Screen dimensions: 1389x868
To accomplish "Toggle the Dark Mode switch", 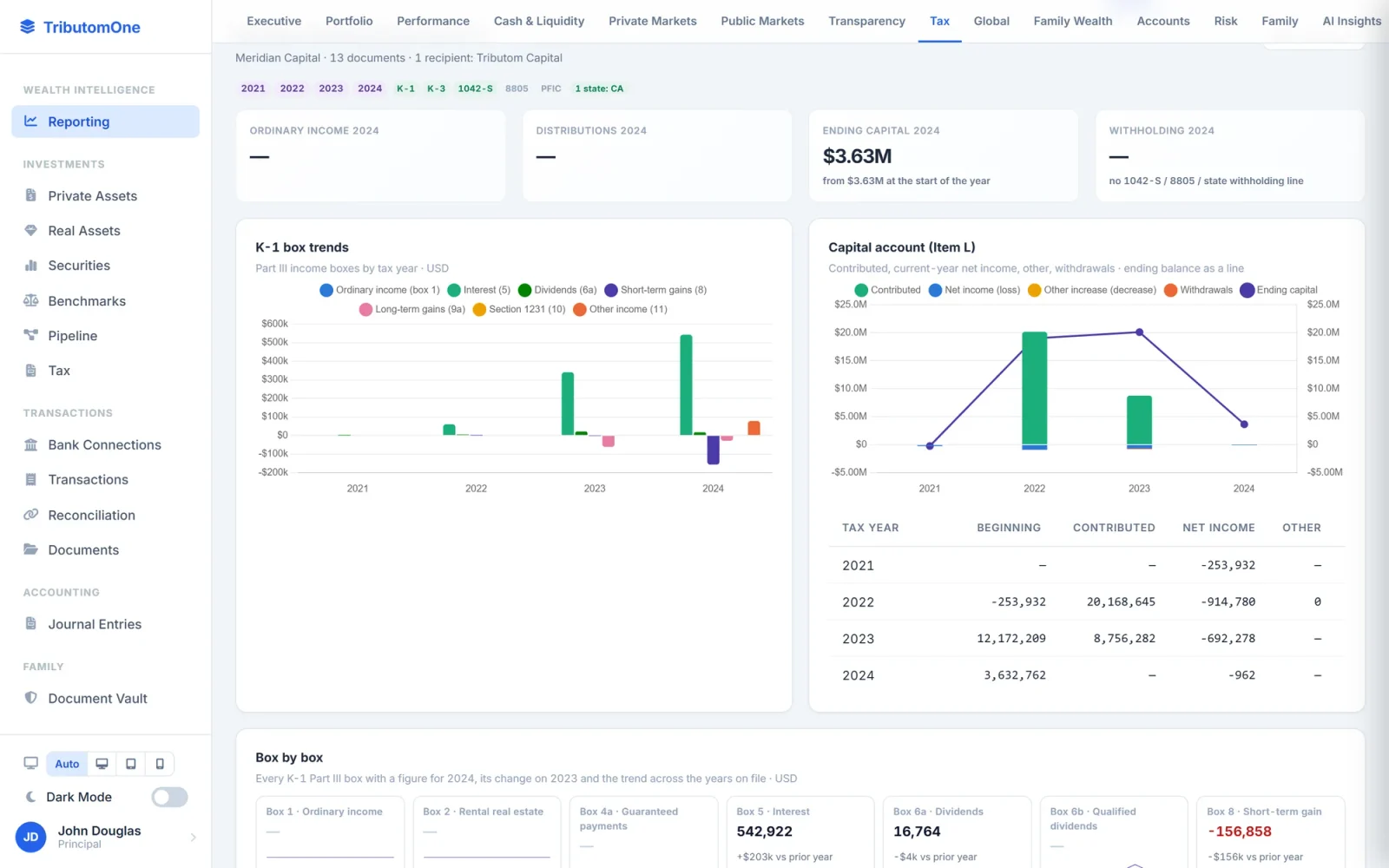I will [169, 797].
